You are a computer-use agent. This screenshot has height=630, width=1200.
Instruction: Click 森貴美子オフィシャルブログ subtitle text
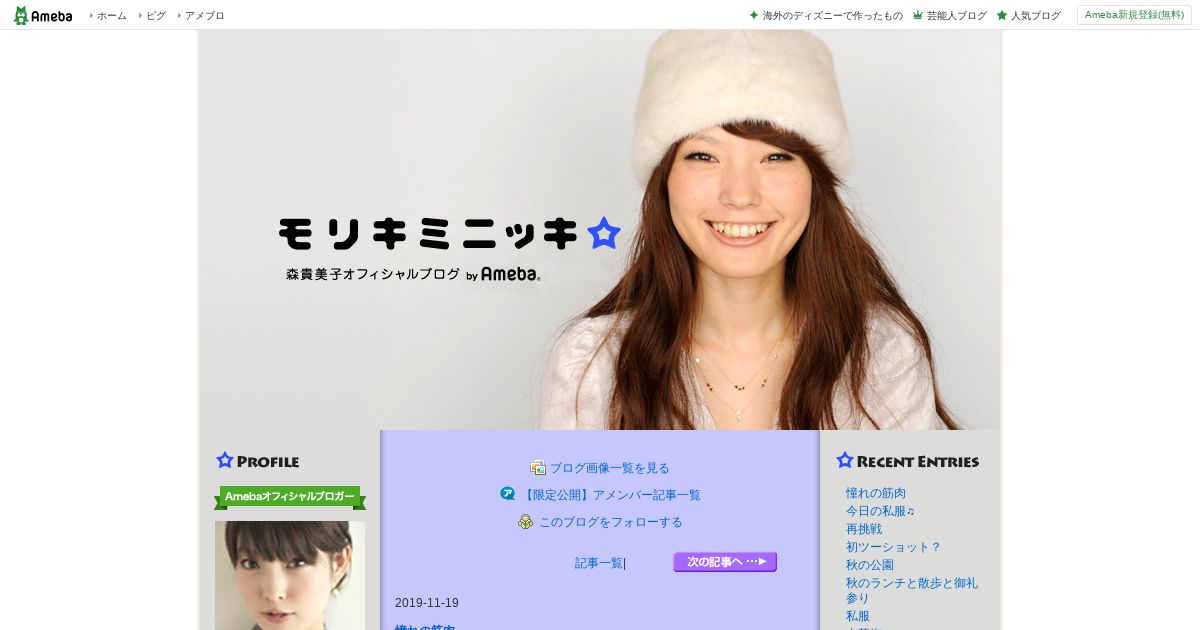[373, 273]
